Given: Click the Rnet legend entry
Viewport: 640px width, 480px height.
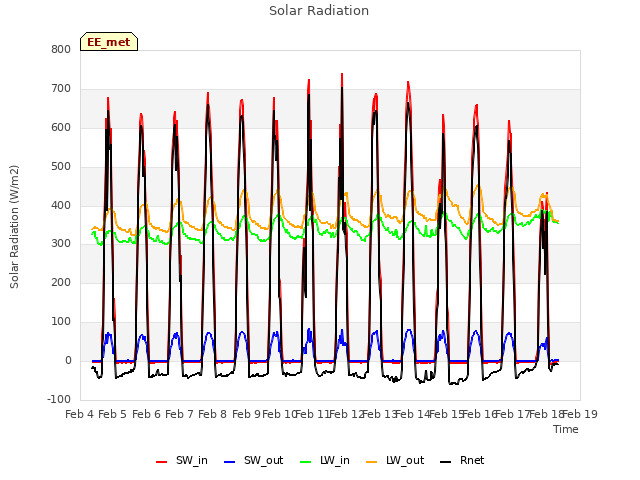Looking at the screenshot, I should tap(462, 460).
